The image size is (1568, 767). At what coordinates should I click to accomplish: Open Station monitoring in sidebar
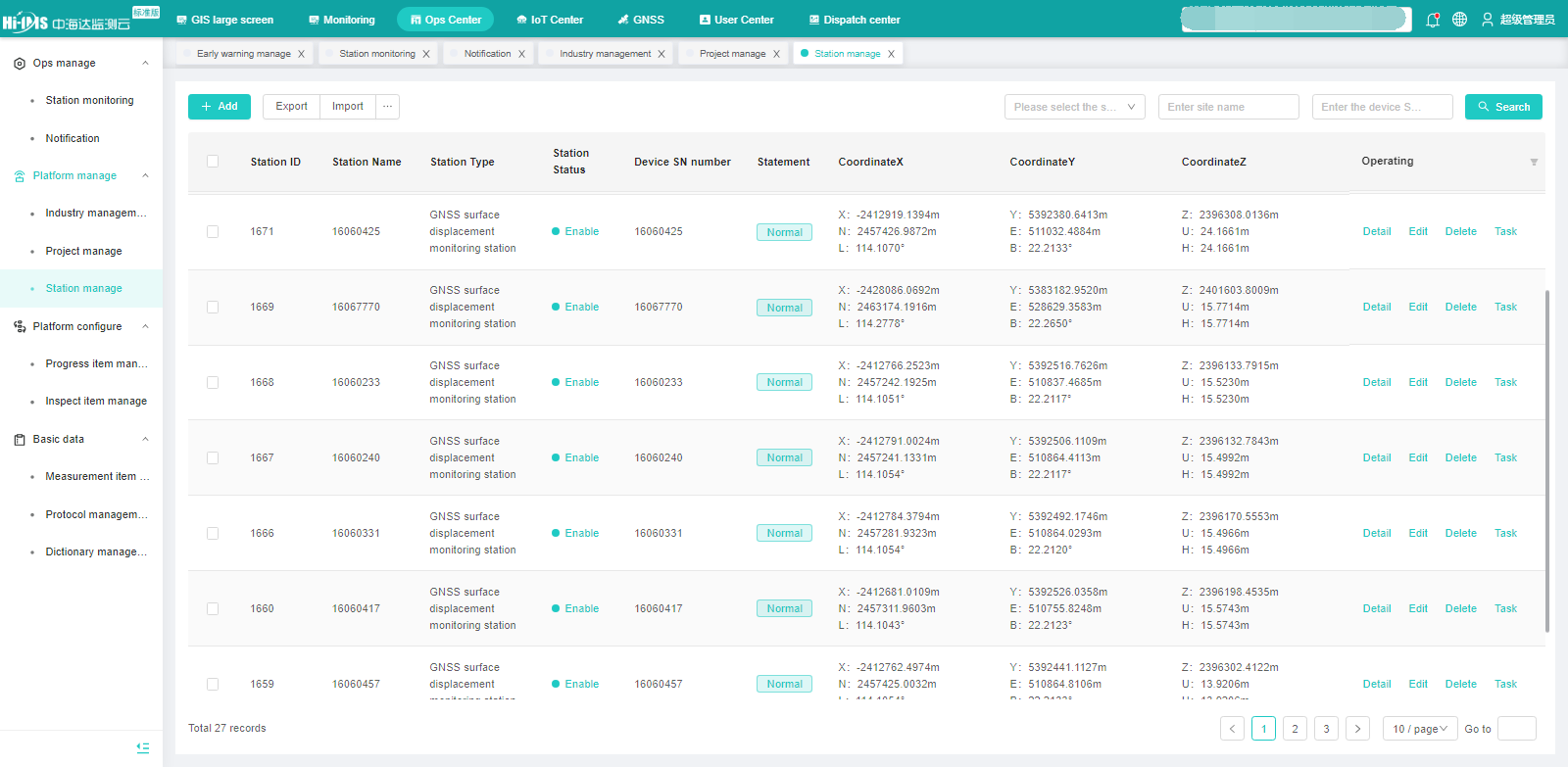tap(89, 101)
